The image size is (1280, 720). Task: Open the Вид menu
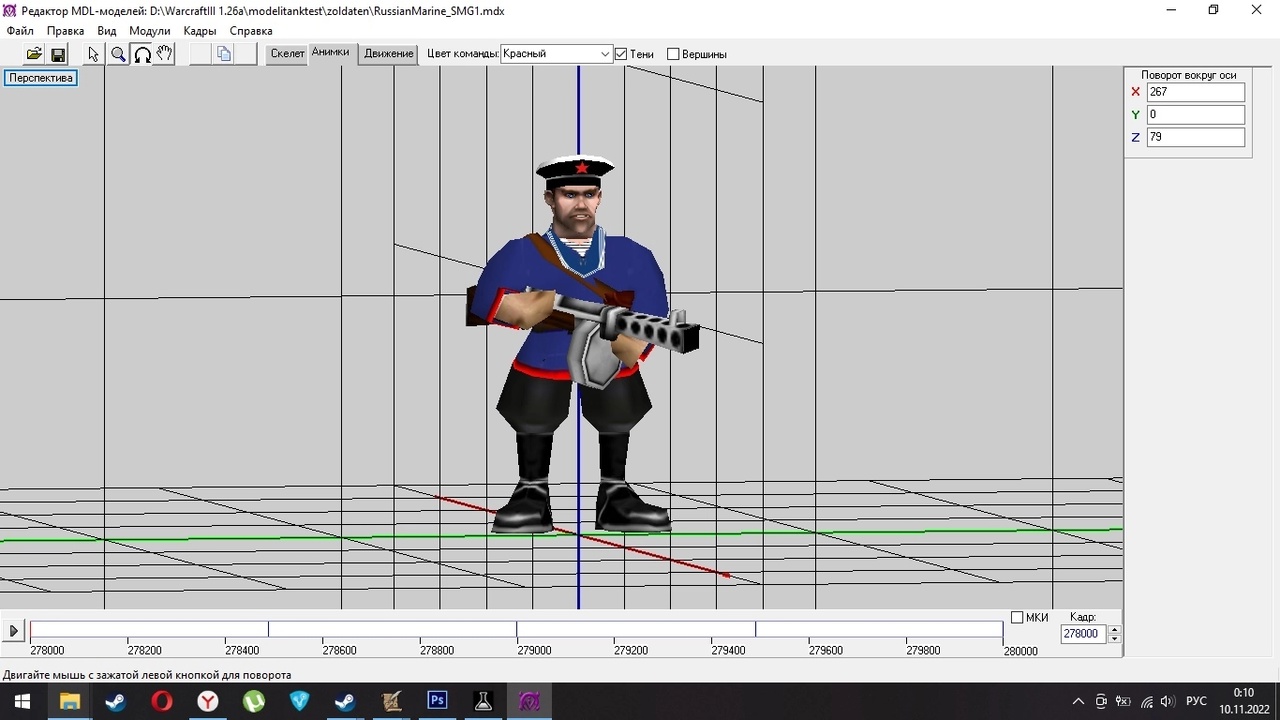[107, 31]
